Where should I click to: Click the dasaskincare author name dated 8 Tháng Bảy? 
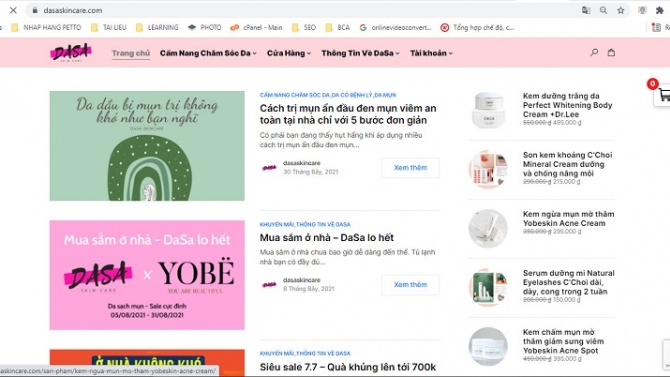coord(301,280)
